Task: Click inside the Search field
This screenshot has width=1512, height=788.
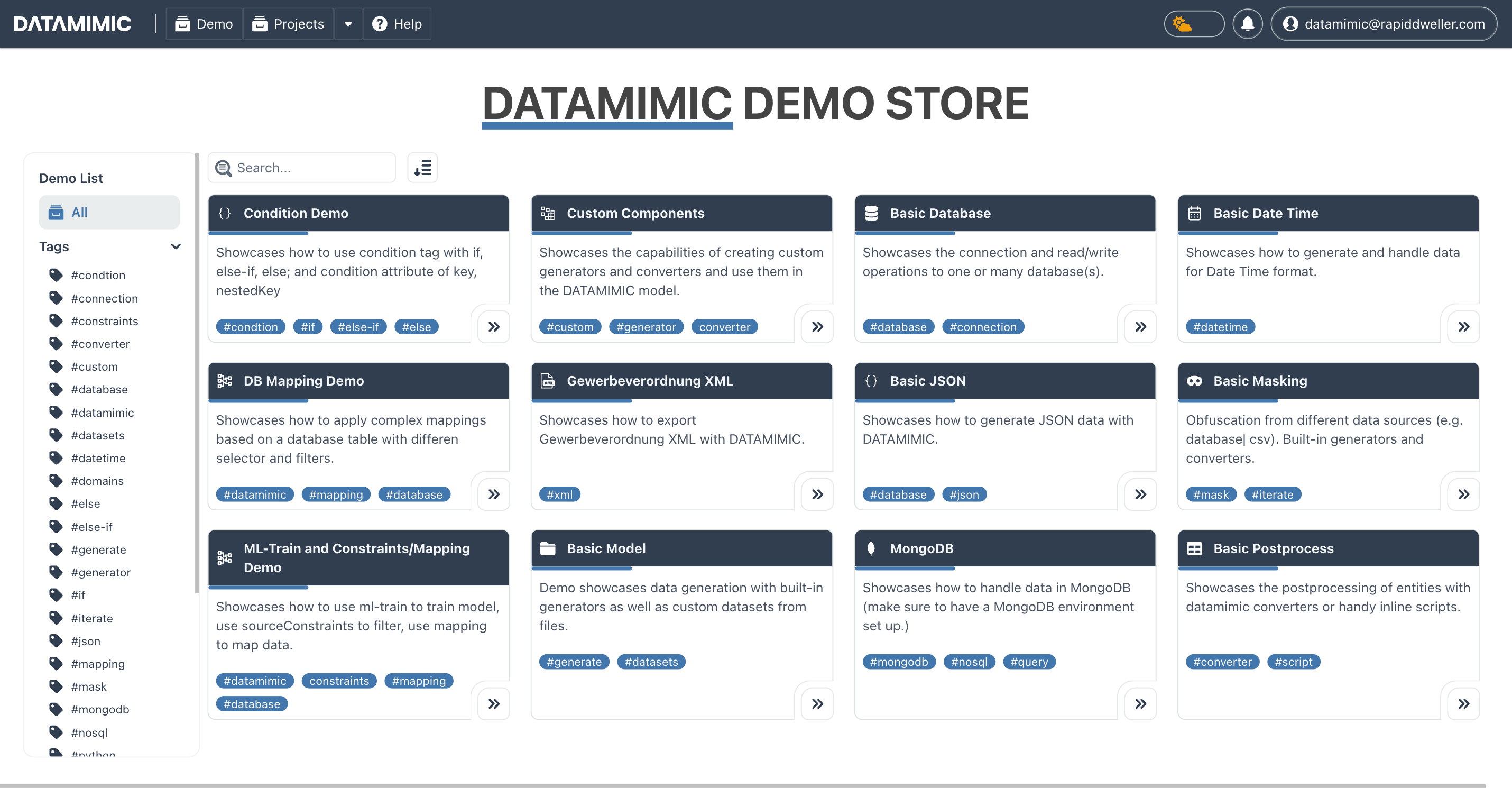Action: point(301,167)
